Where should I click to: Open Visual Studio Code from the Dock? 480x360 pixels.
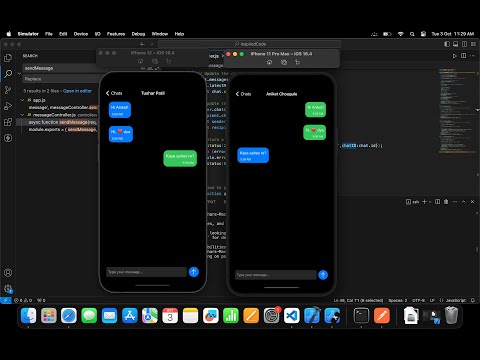(x=292, y=315)
